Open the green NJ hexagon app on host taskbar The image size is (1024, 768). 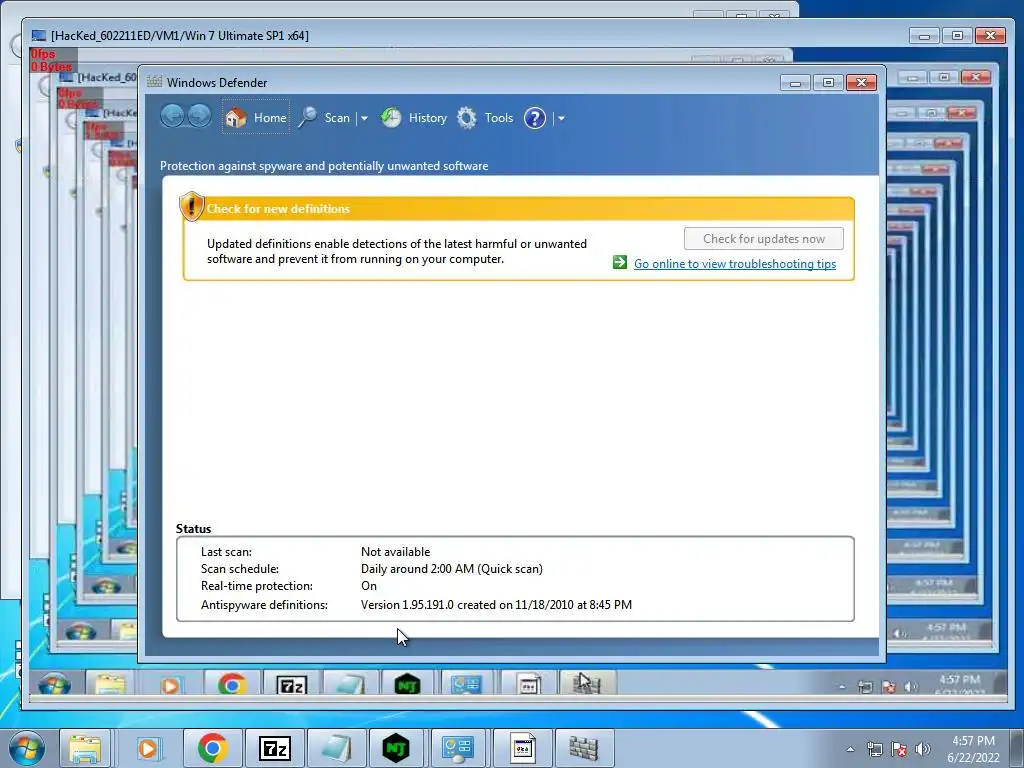pos(397,748)
